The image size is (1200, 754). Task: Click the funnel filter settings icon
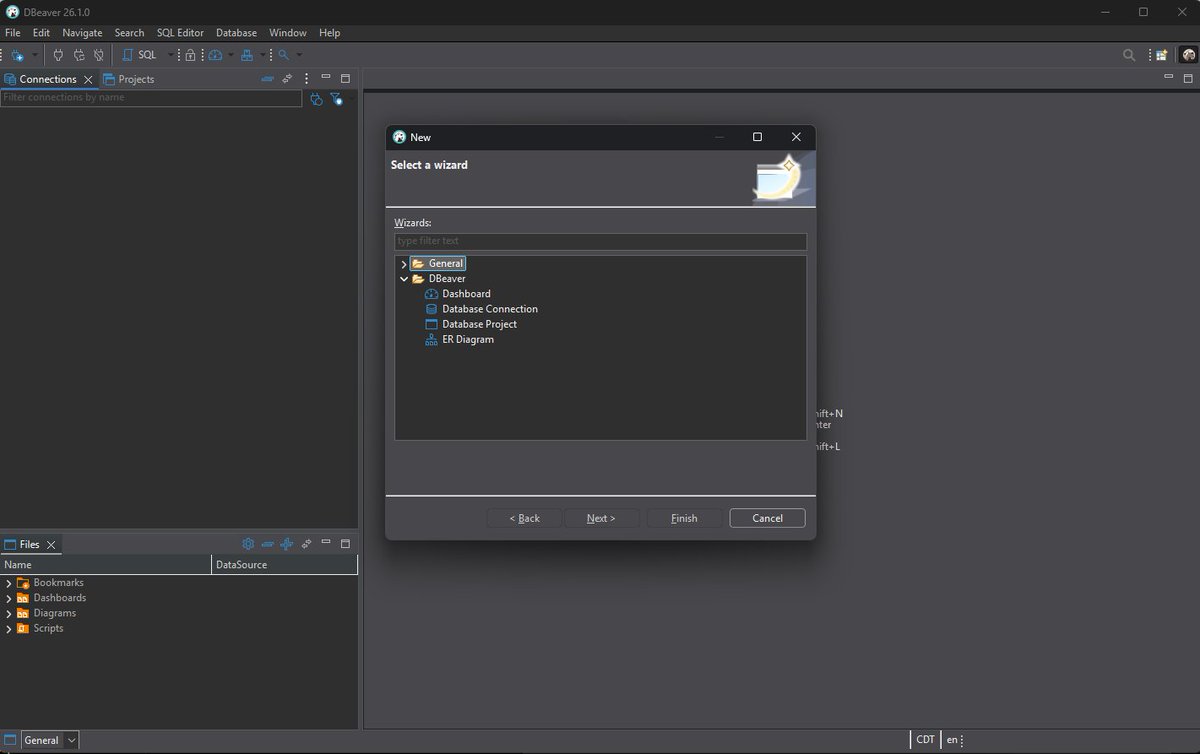[x=336, y=99]
